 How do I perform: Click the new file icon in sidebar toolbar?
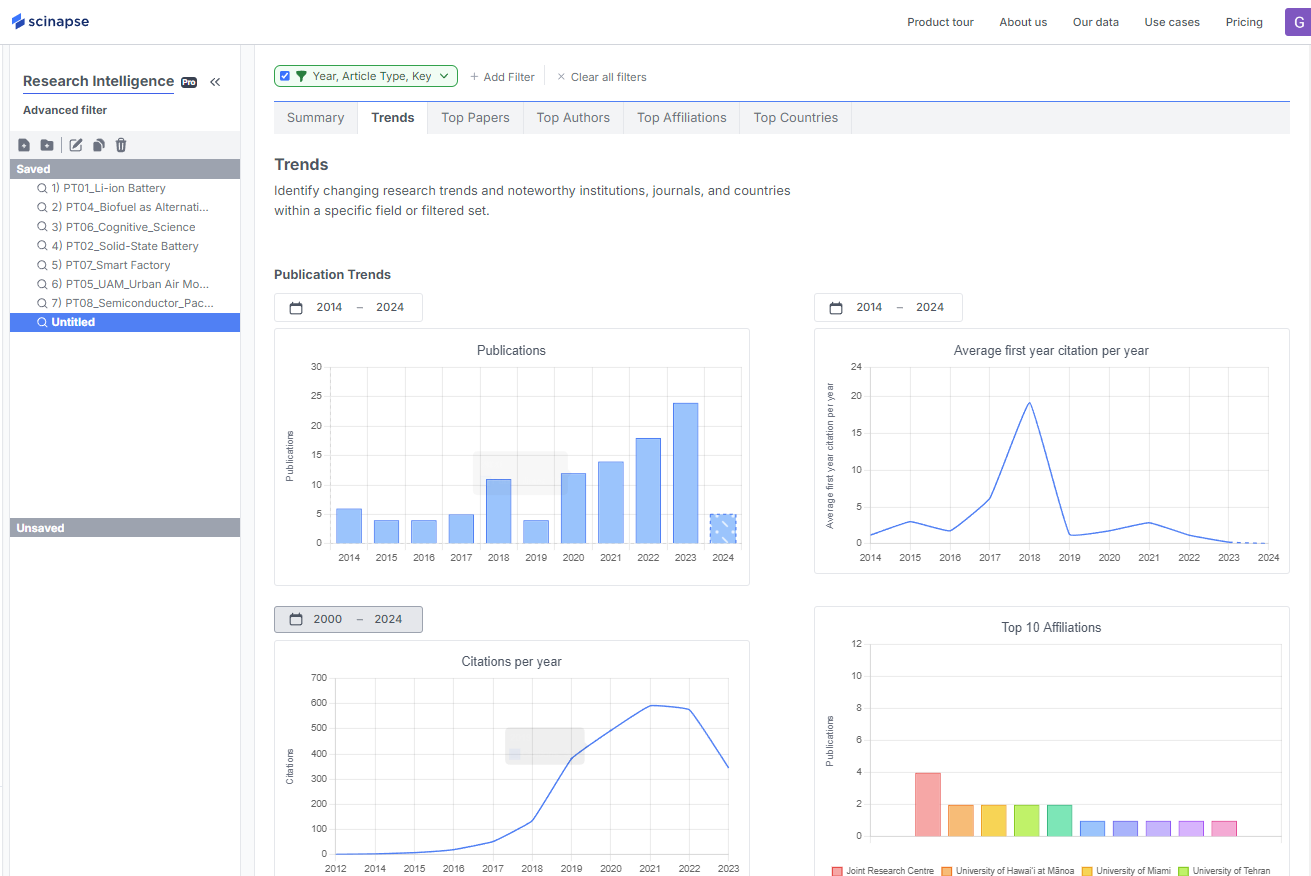(24, 145)
